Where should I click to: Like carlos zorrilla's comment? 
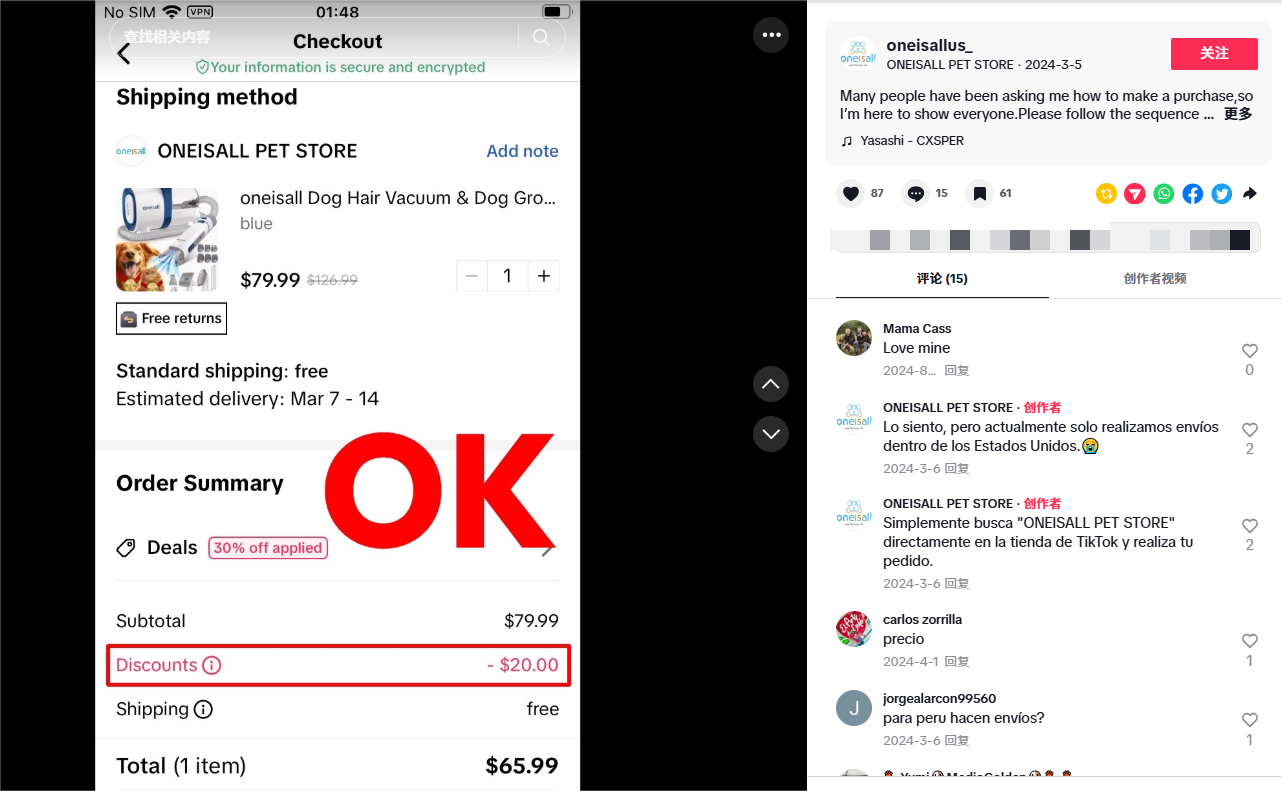click(x=1249, y=641)
